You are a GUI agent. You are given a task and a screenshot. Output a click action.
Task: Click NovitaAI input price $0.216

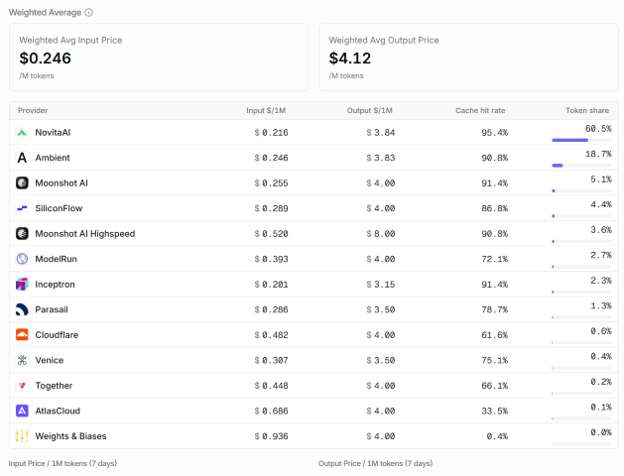tap(271, 133)
